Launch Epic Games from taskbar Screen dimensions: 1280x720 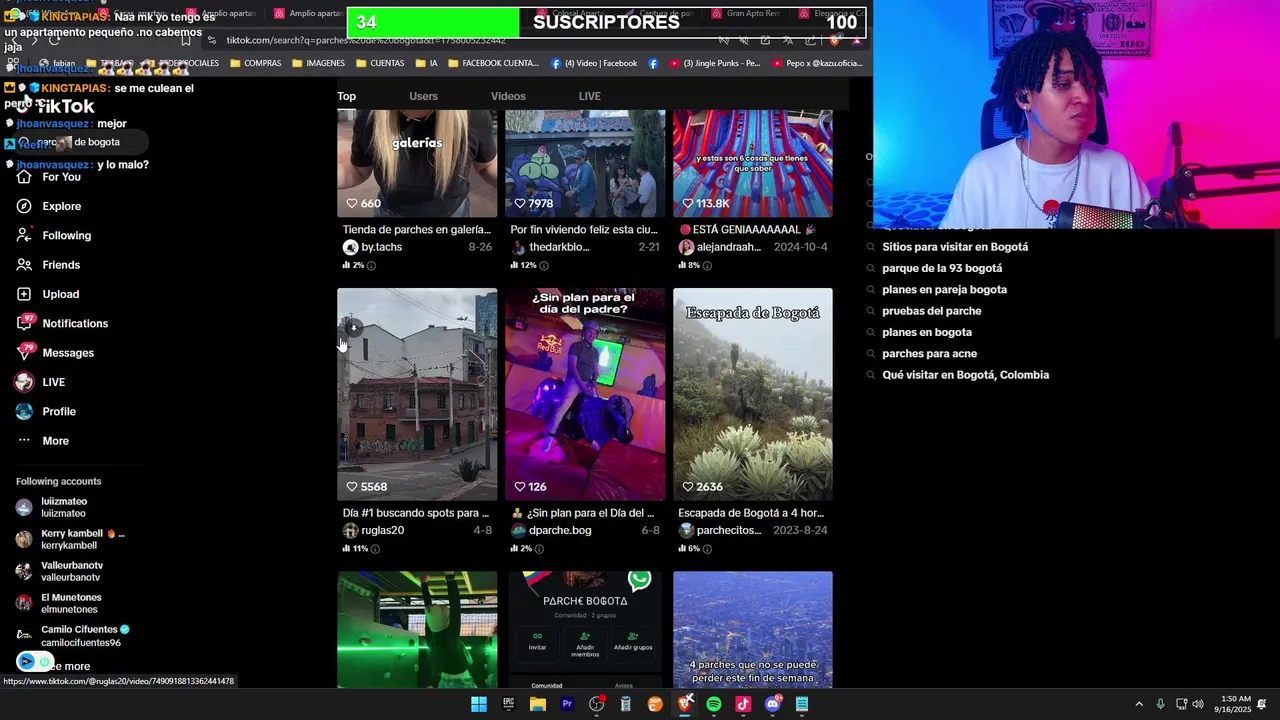(x=508, y=704)
